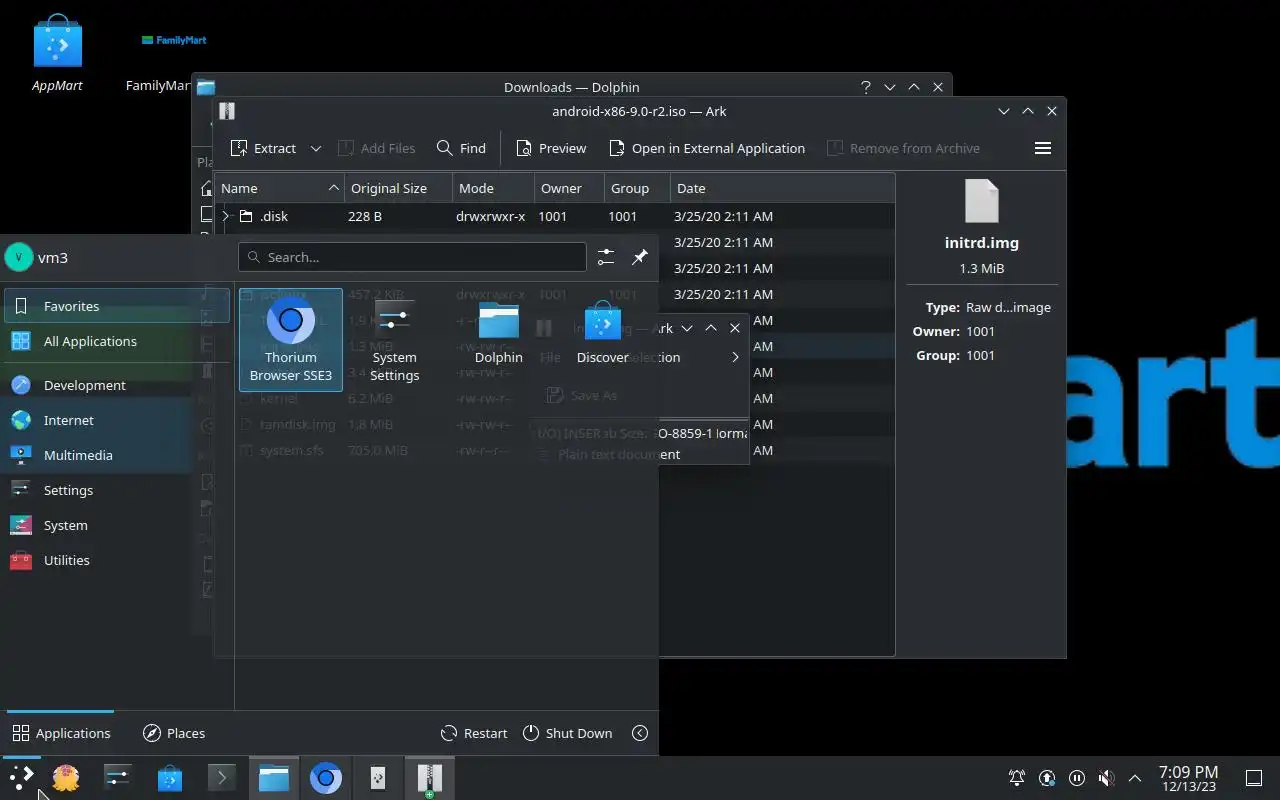The width and height of the screenshot is (1280, 800).
Task: Open Internet category
Action: [117, 420]
